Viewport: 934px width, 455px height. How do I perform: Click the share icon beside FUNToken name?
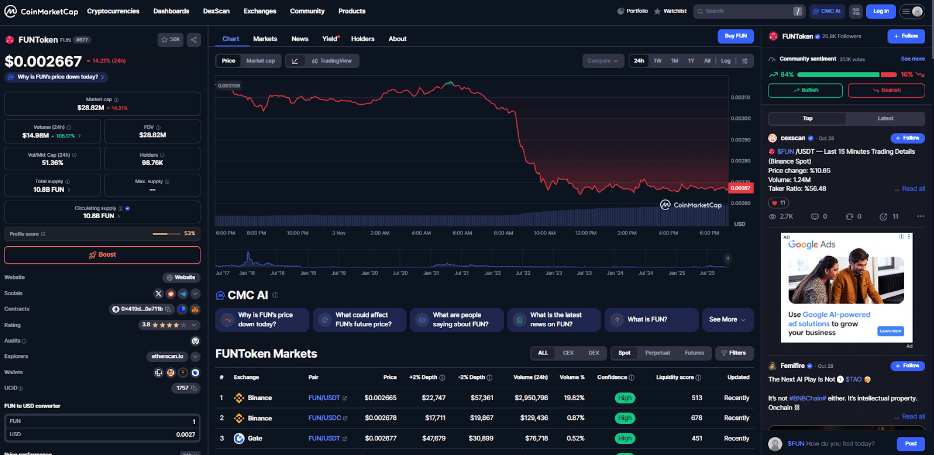193,40
